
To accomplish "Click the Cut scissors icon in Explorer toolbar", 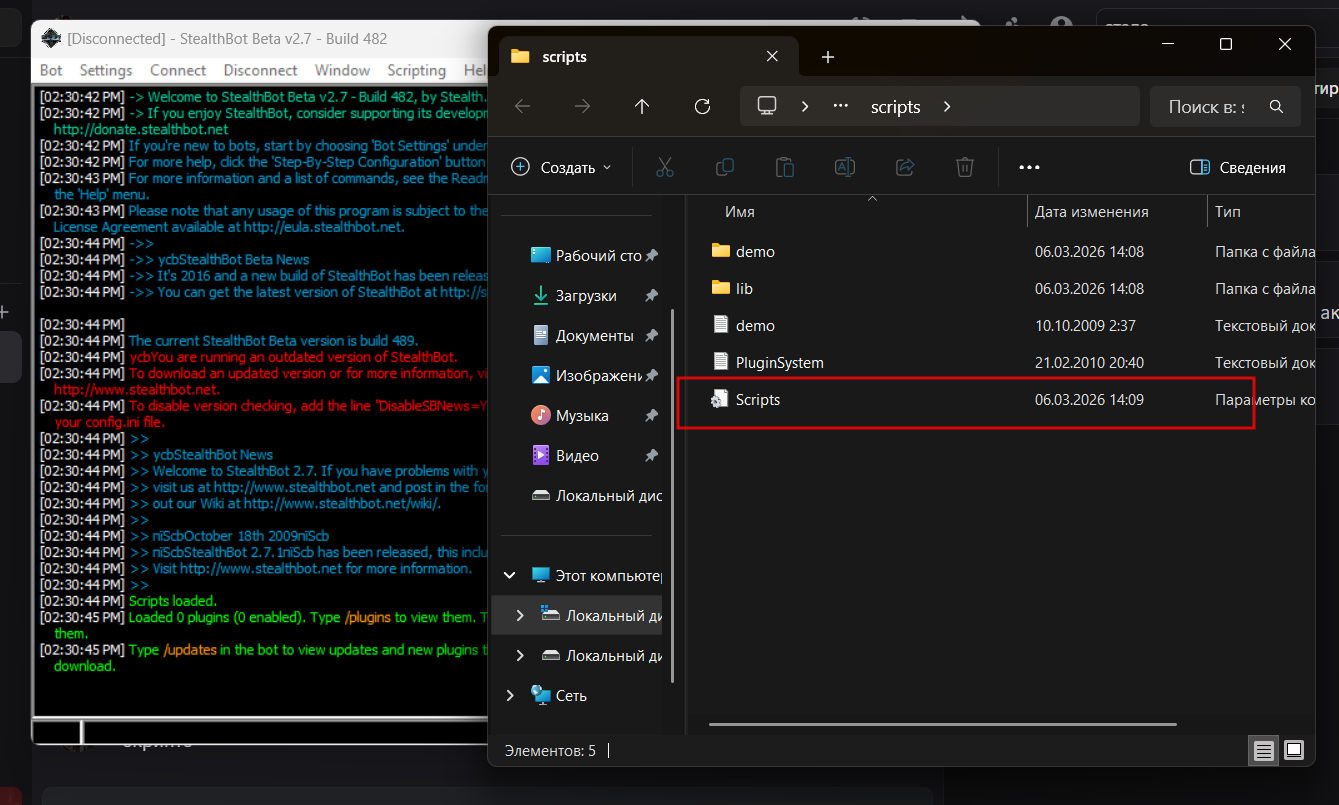I will click(665, 167).
